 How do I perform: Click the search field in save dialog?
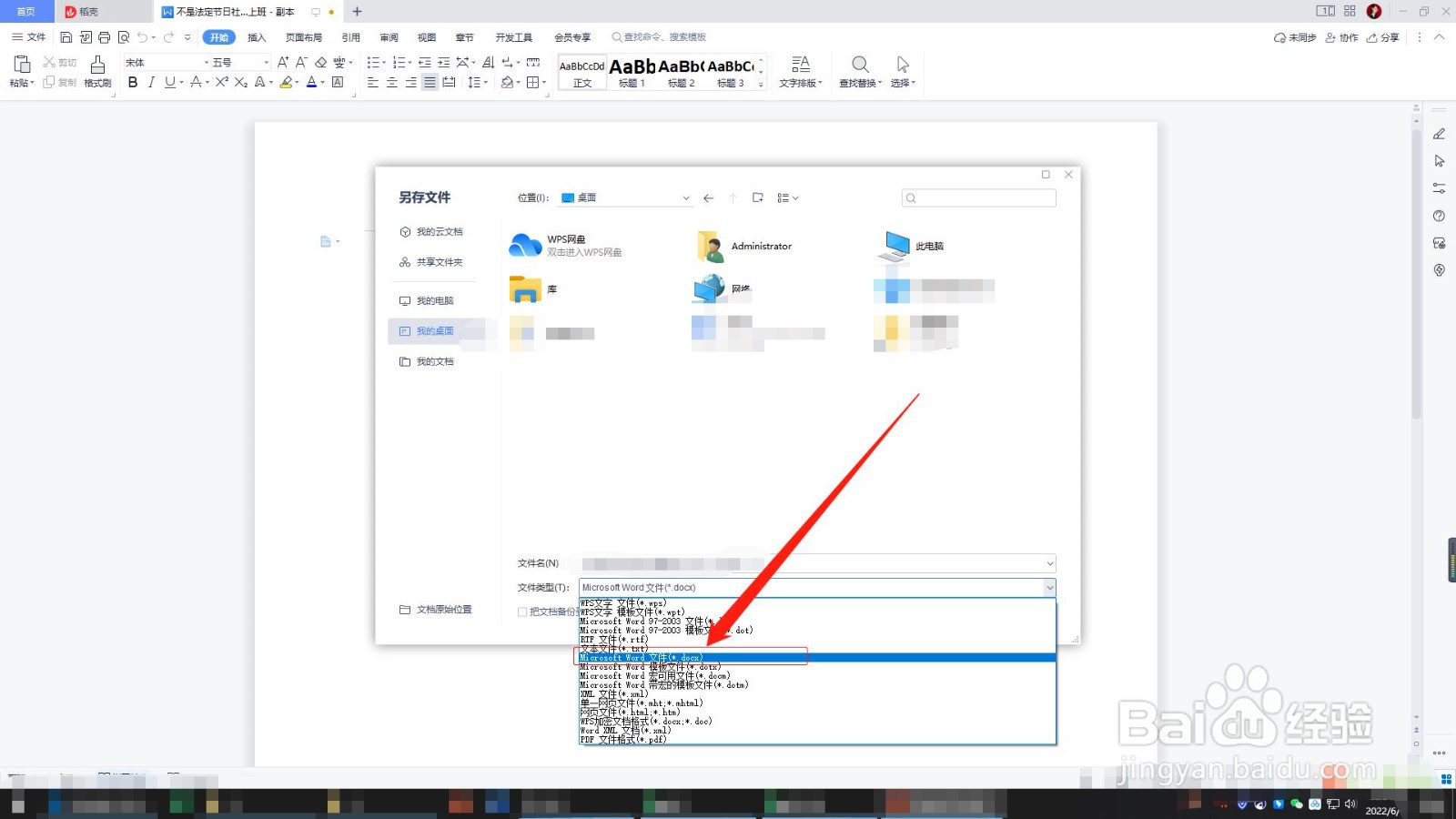[x=978, y=197]
